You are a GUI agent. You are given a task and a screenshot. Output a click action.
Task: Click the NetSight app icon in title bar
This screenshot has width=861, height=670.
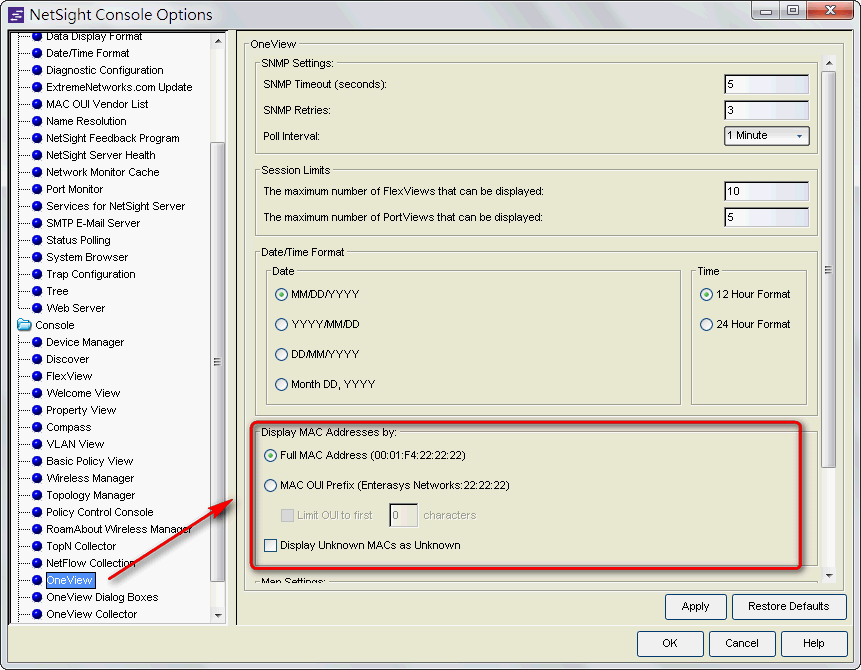[16, 15]
